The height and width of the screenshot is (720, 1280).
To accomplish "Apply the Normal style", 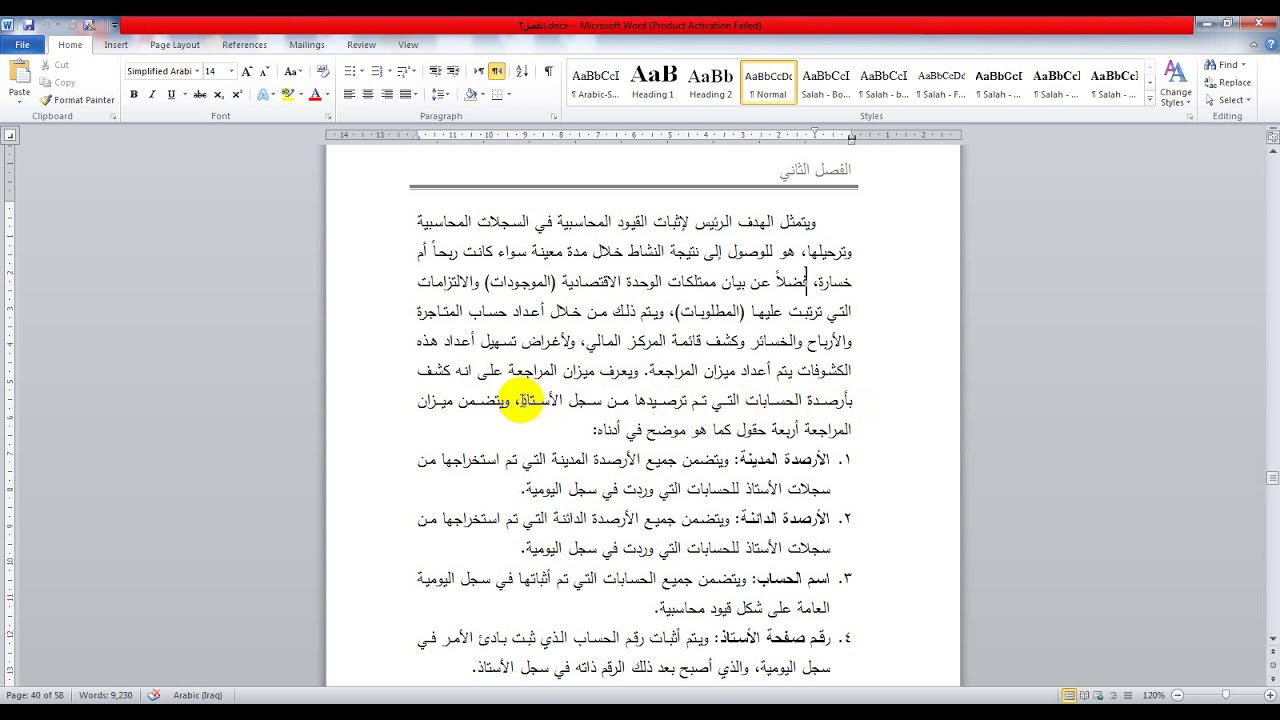I will 768,83.
